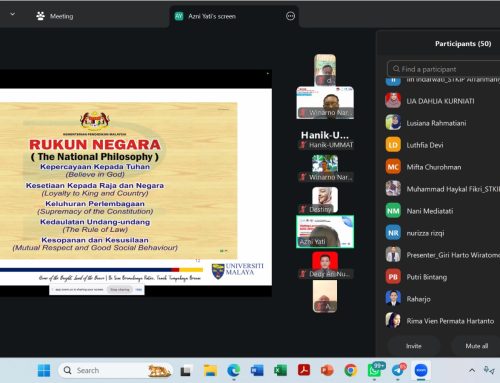Click the microphone tray icon right of the chevron

tap(489, 370)
